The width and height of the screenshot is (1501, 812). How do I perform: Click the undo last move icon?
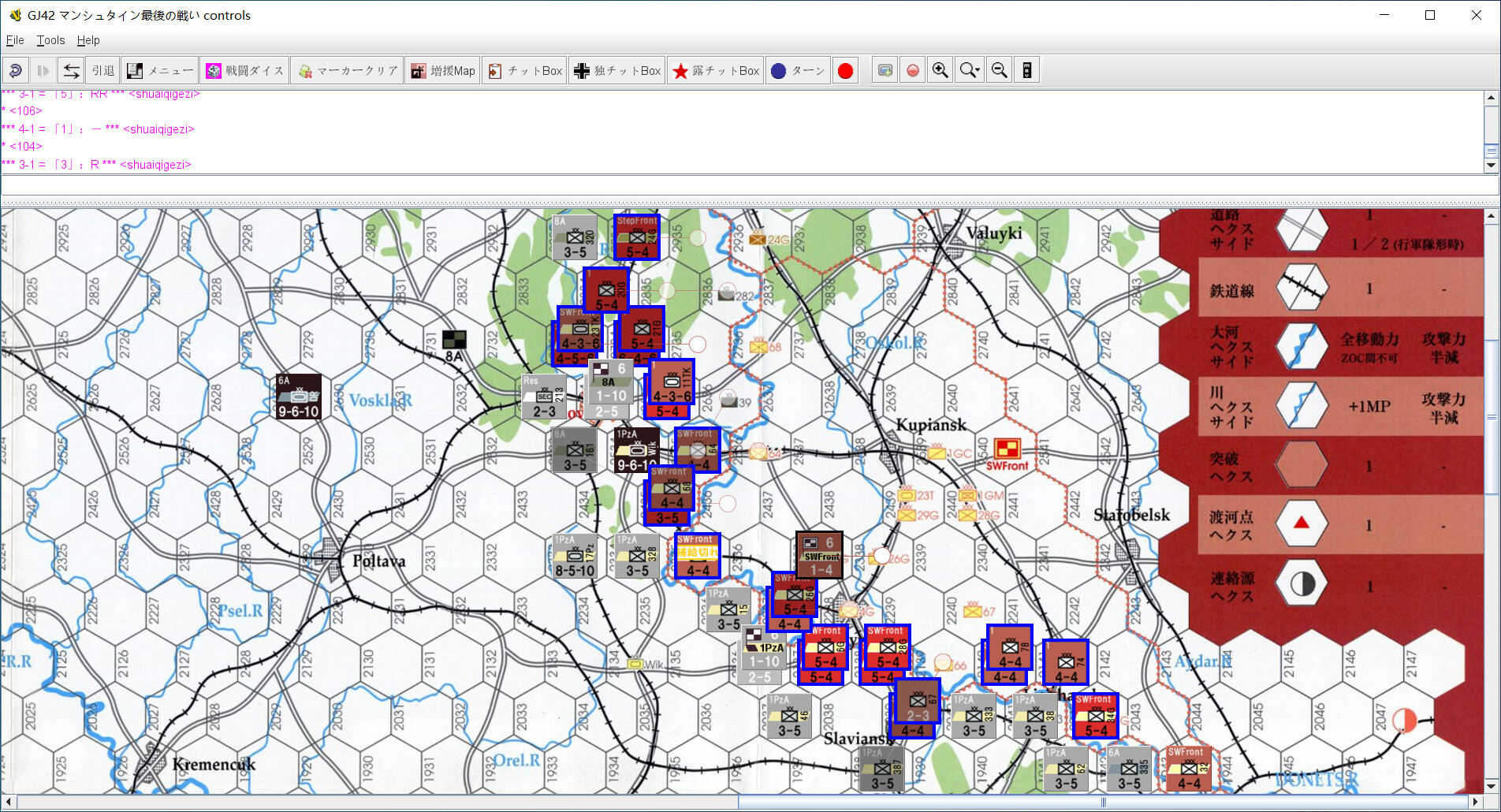coord(15,71)
